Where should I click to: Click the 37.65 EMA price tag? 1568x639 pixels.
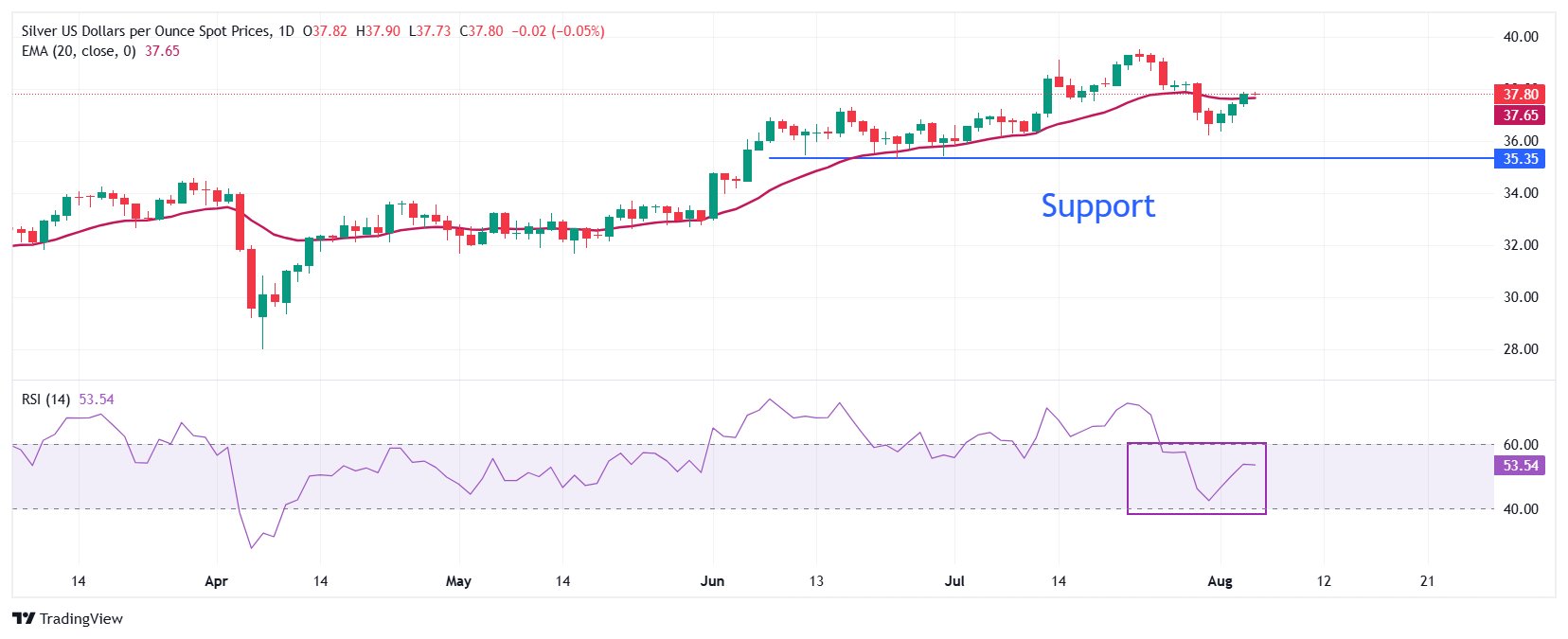coord(1520,115)
